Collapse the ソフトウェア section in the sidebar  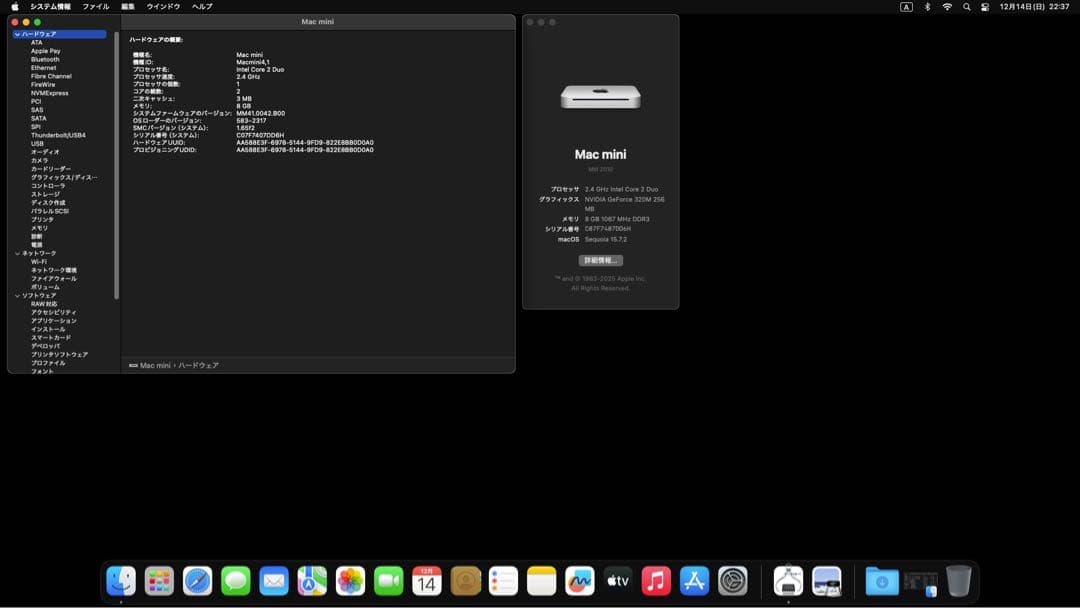(x=17, y=295)
